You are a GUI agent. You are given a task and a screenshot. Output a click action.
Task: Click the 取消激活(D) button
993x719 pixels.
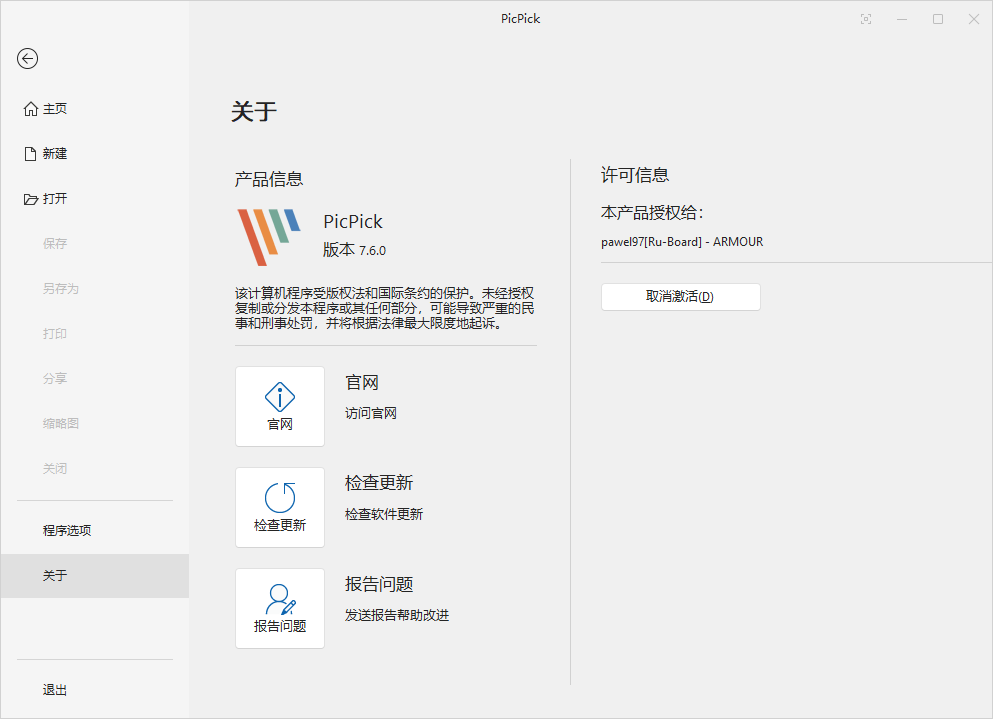pos(681,297)
